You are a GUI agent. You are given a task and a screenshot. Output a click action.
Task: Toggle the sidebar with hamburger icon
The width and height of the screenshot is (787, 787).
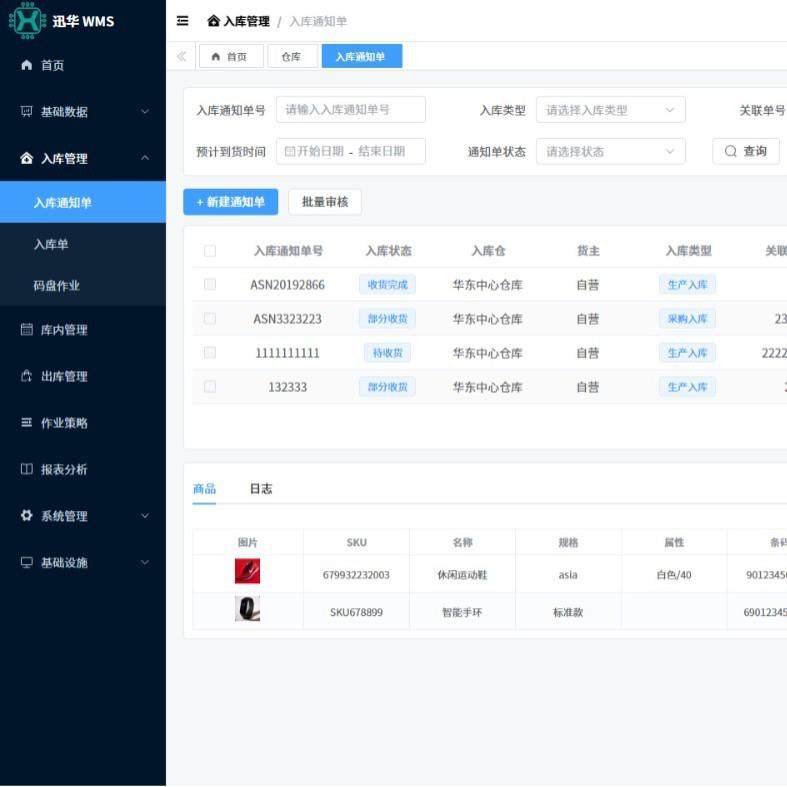(183, 21)
